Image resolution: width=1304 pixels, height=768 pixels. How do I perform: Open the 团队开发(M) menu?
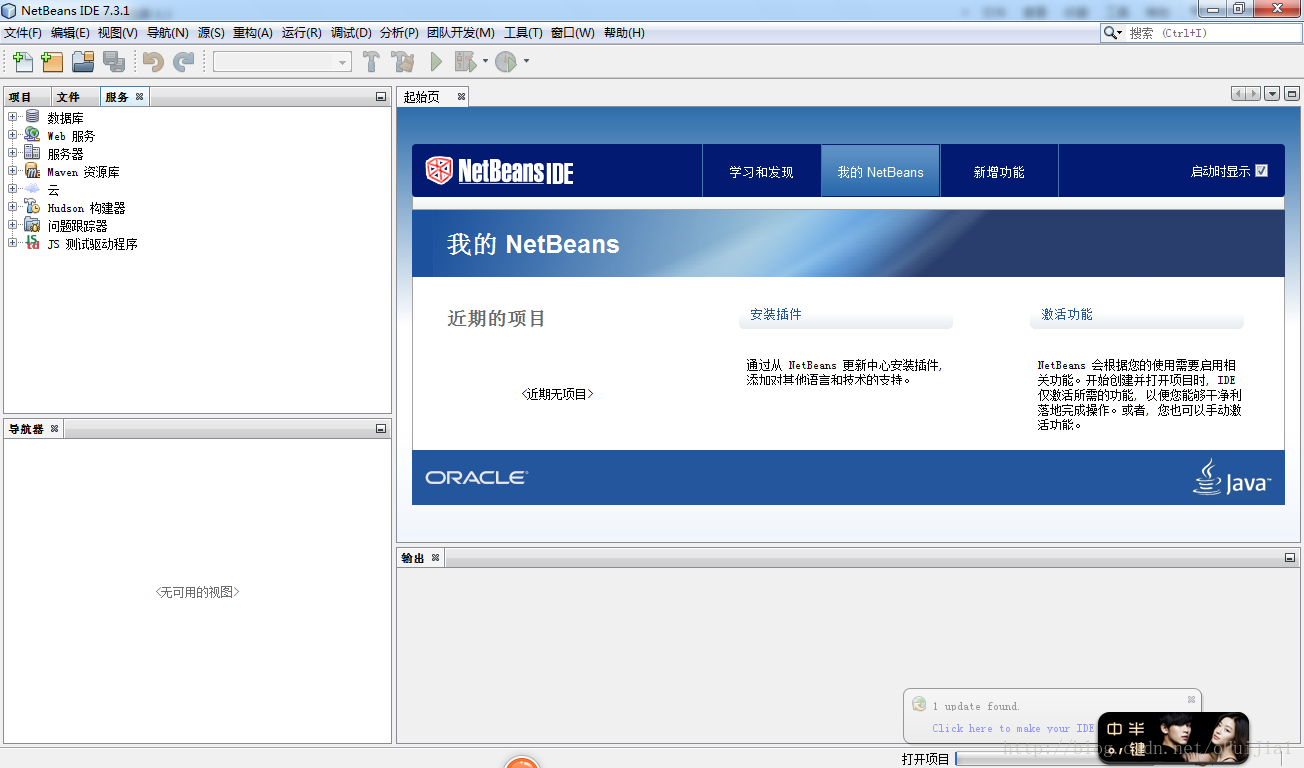pos(461,33)
